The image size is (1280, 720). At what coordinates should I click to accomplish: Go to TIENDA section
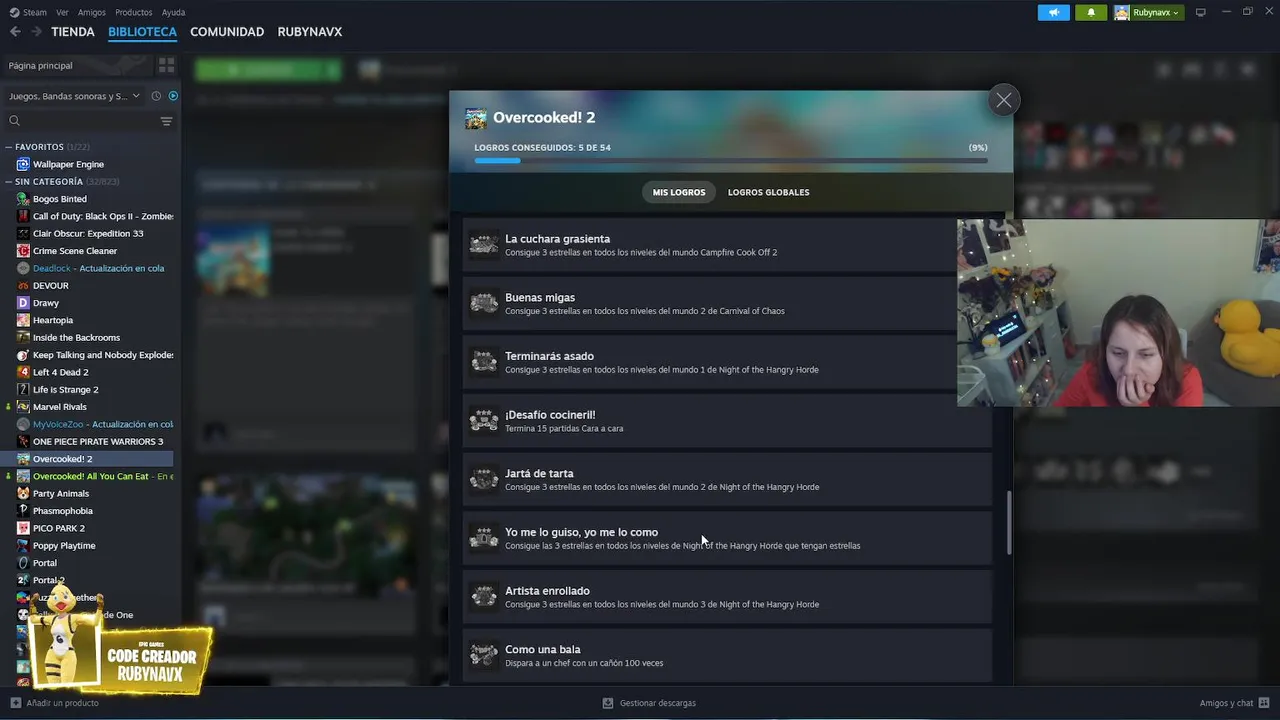[x=73, y=32]
